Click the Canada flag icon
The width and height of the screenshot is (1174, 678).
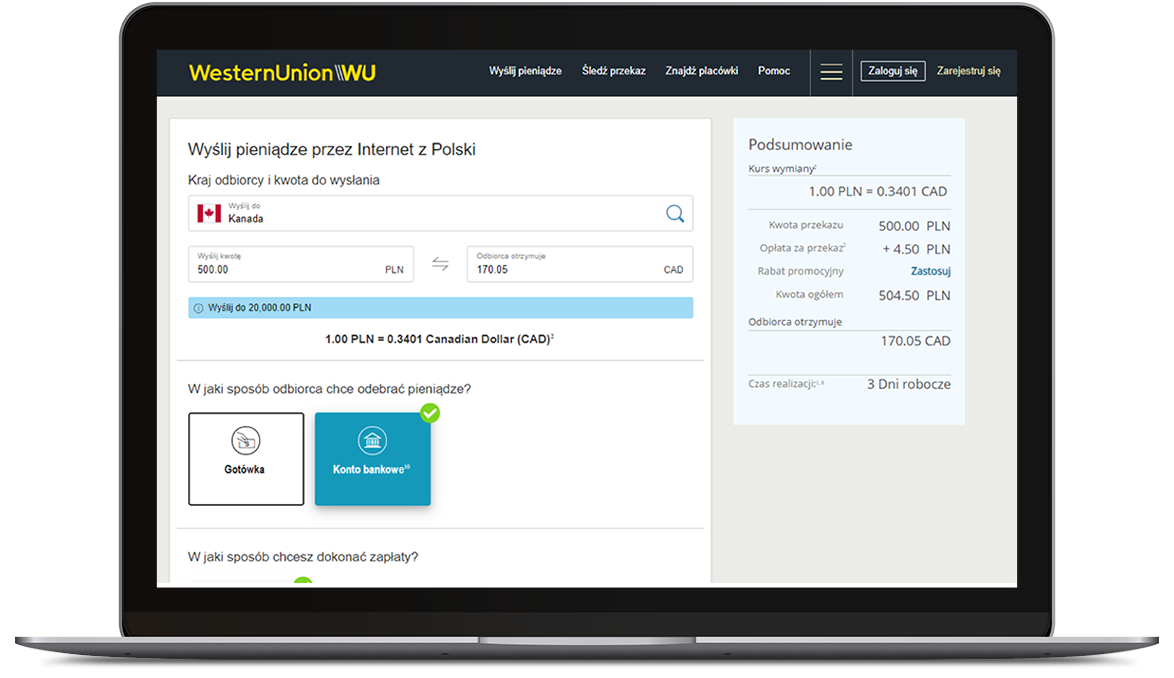click(x=209, y=213)
